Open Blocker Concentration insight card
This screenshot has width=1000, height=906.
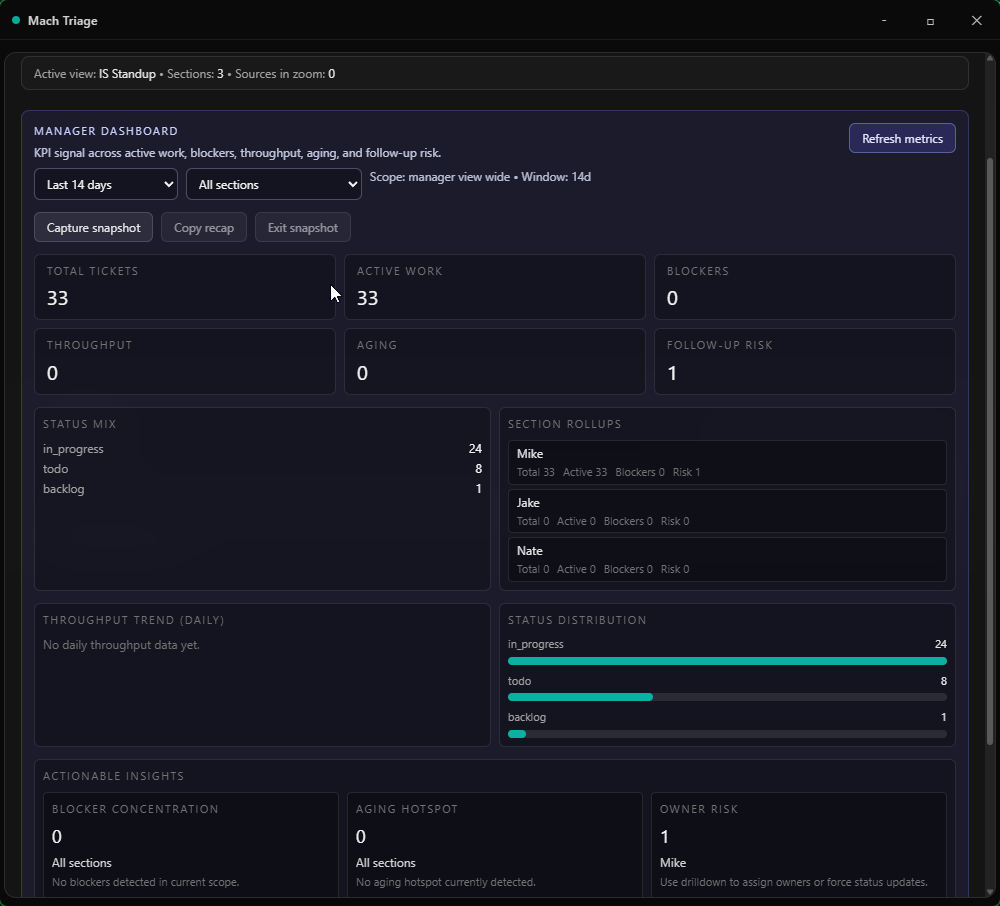click(x=191, y=845)
